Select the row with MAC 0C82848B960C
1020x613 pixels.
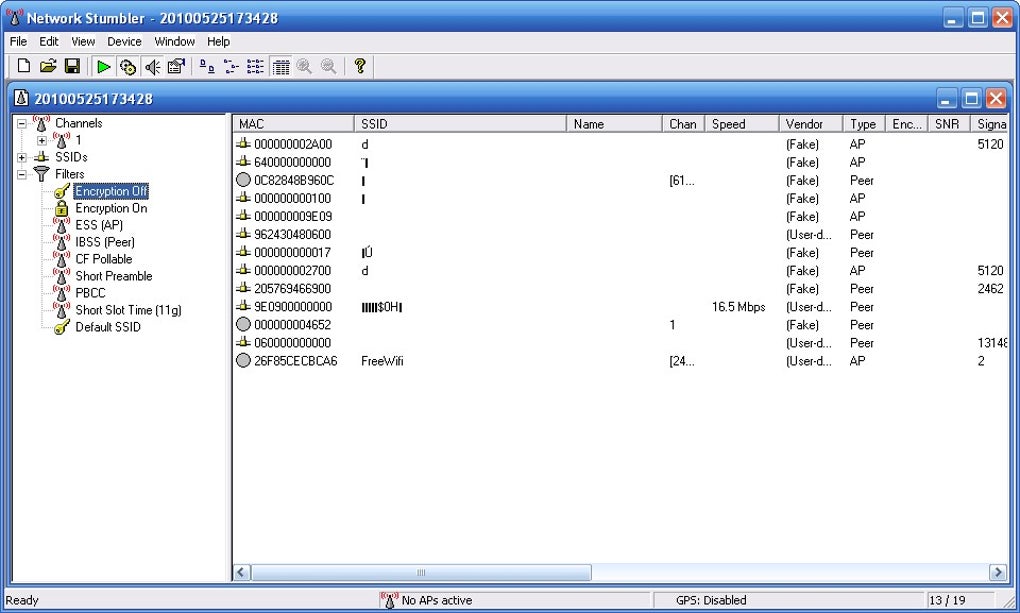[294, 180]
